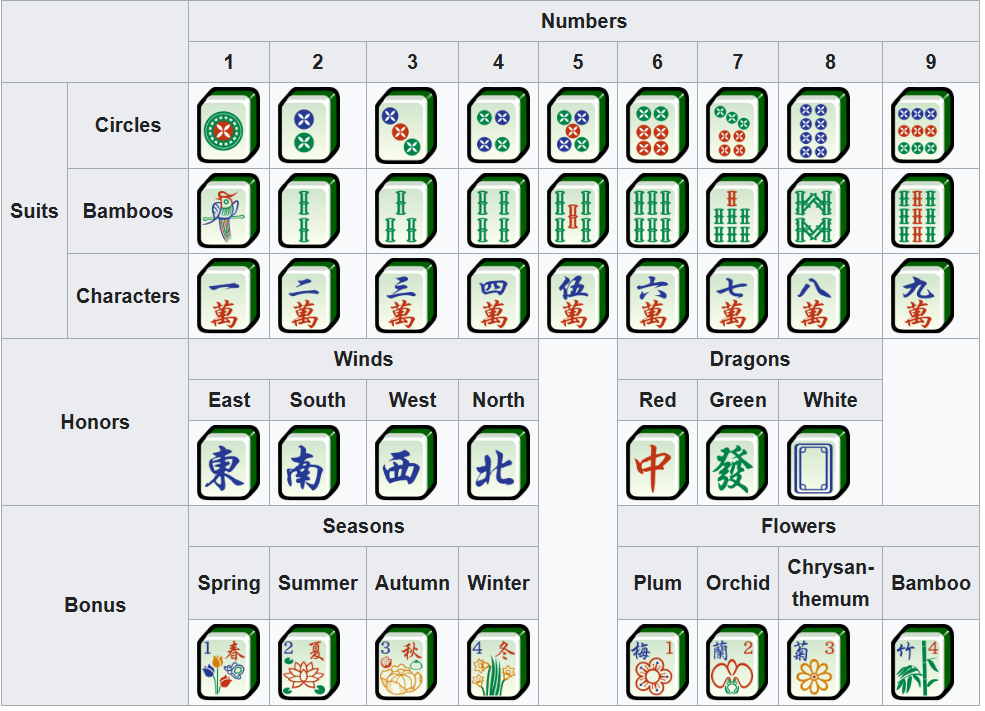Select the 5 of Circles tile
The image size is (985, 711).
[x=577, y=126]
